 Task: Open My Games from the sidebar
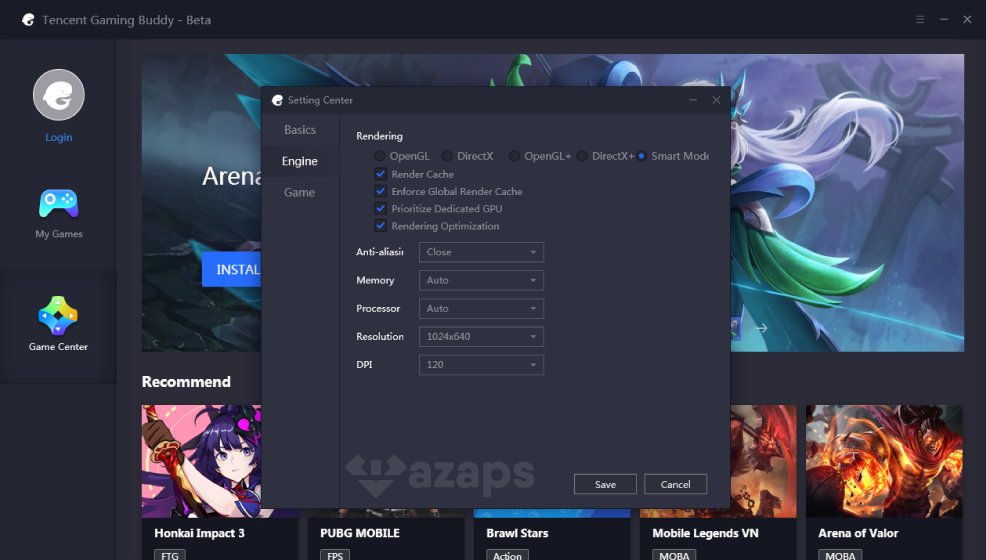click(x=58, y=213)
